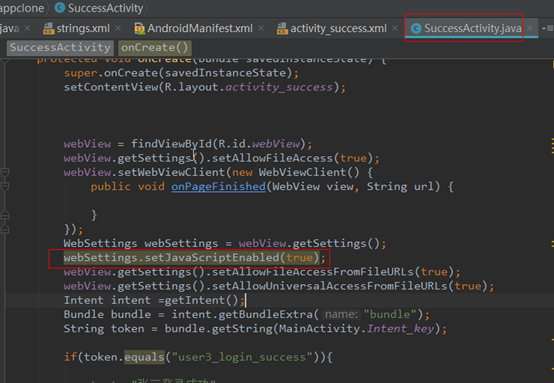Select appclone in the navigation bar

click(x=22, y=8)
